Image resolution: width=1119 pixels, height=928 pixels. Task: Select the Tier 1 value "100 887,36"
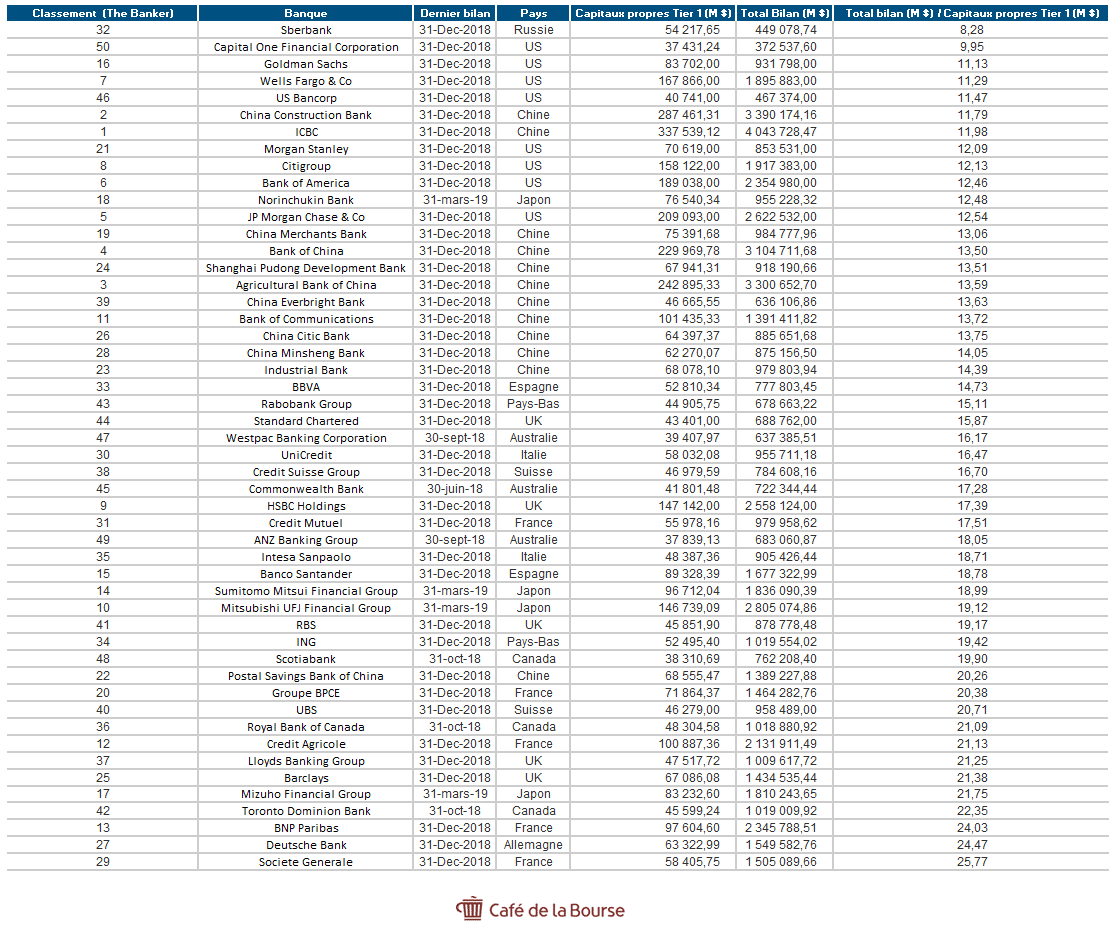click(x=689, y=744)
